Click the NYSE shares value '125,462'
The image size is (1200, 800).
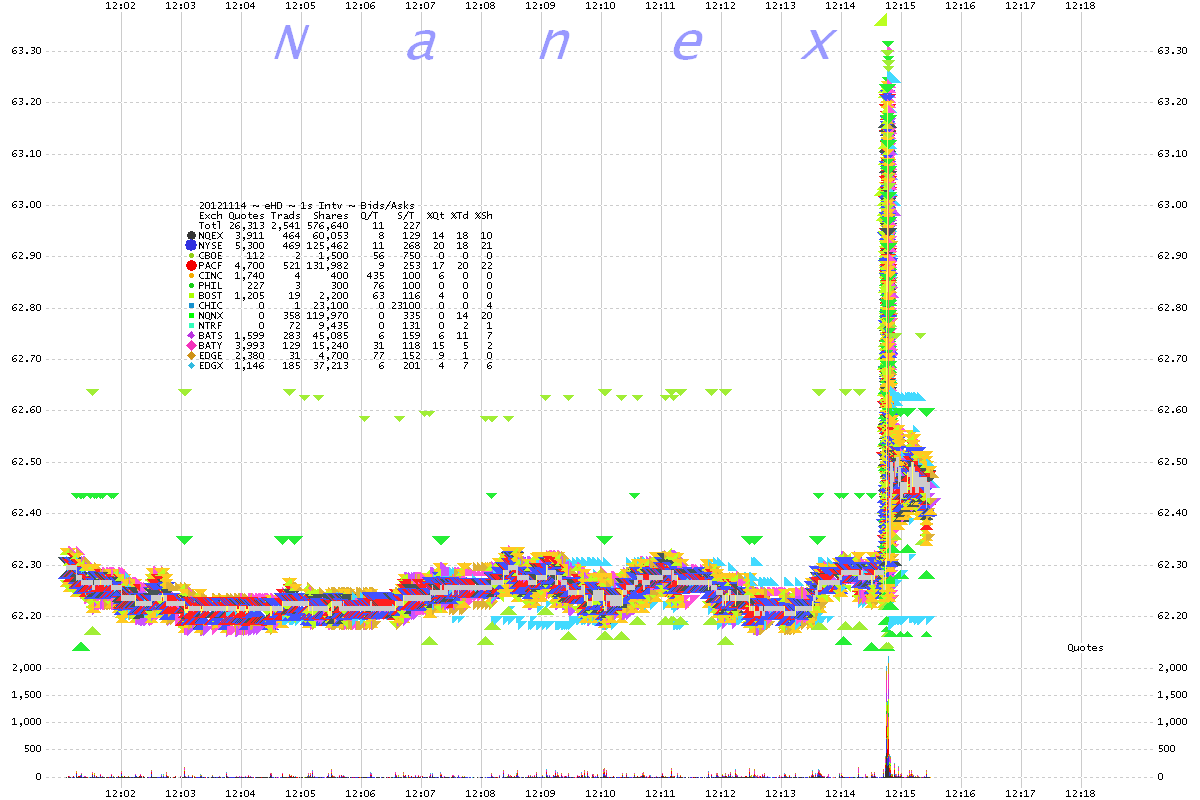[x=328, y=245]
